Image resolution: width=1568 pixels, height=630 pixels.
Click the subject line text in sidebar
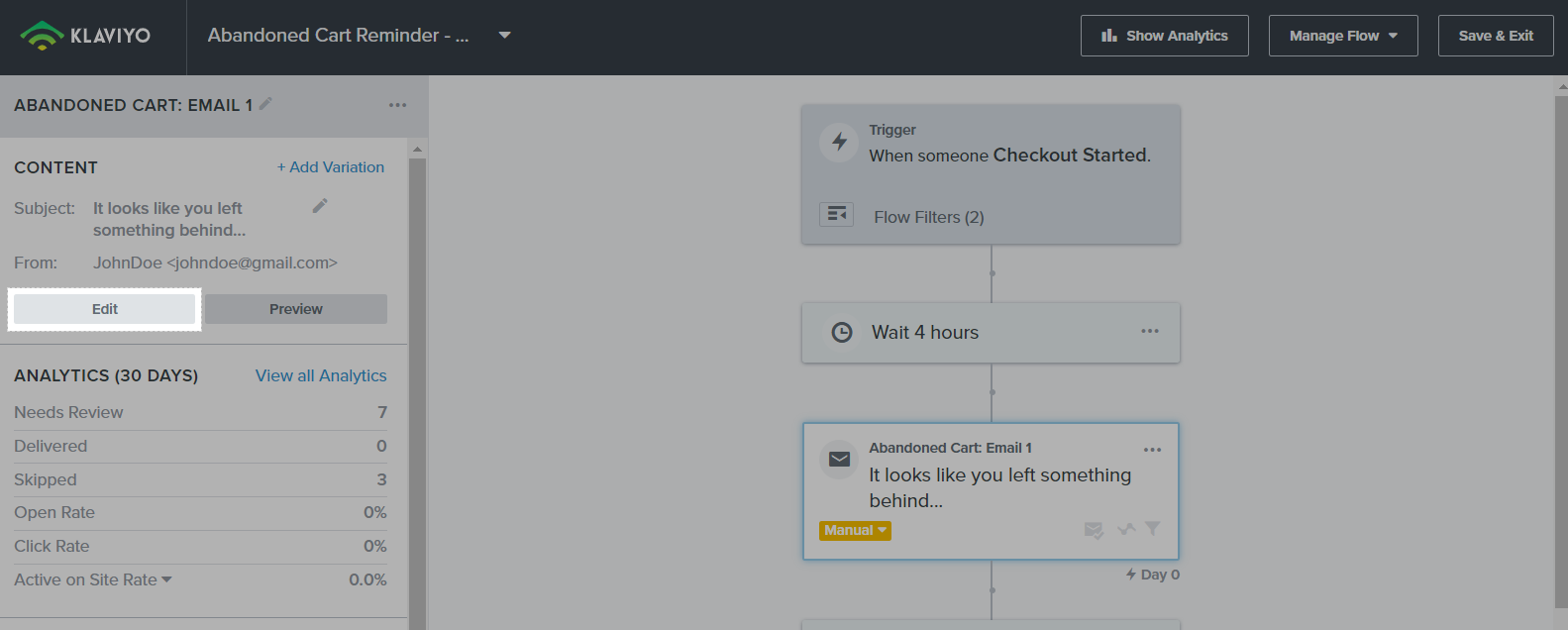[169, 219]
